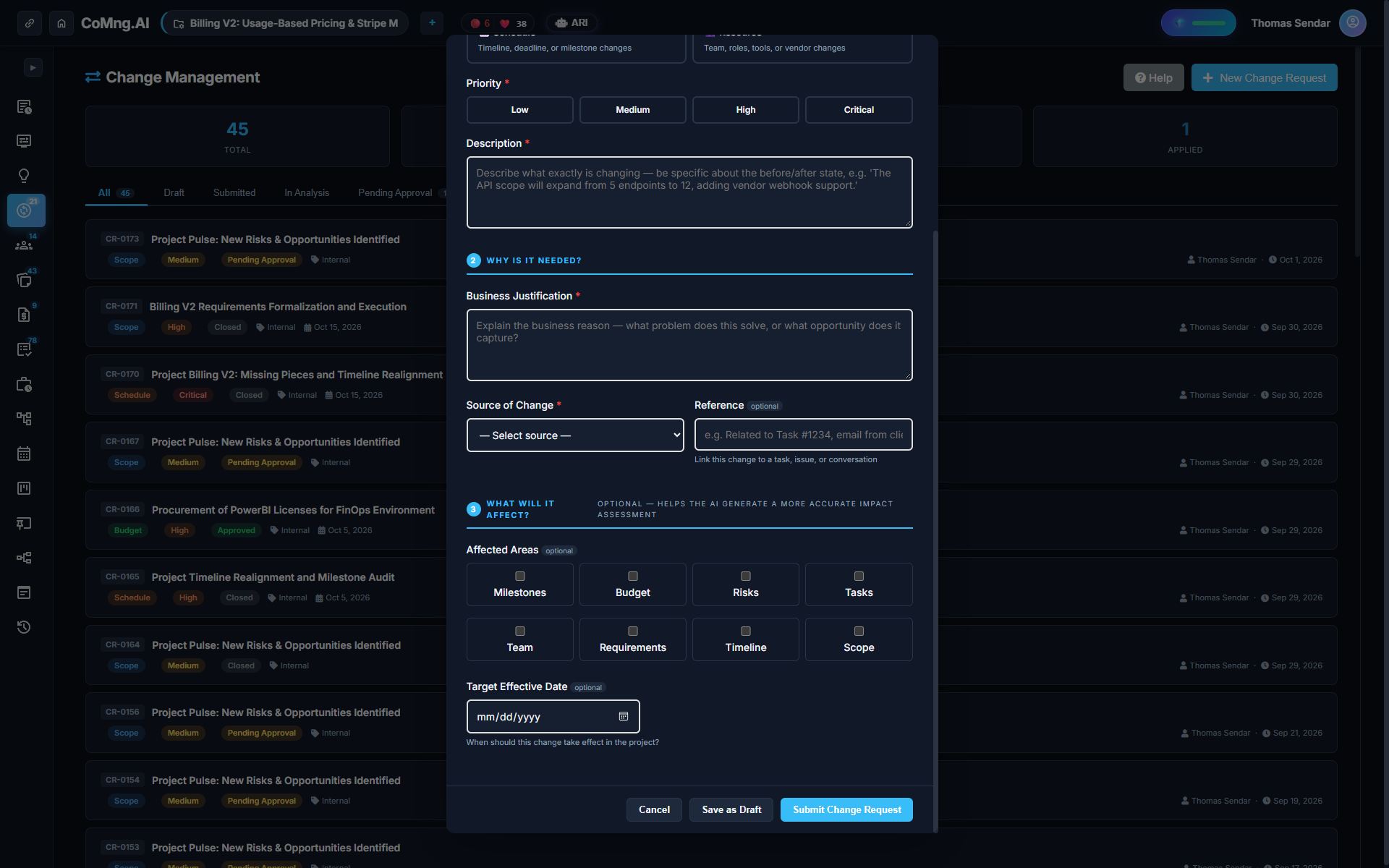Open the calendar sidebar icon

pyautogui.click(x=24, y=454)
